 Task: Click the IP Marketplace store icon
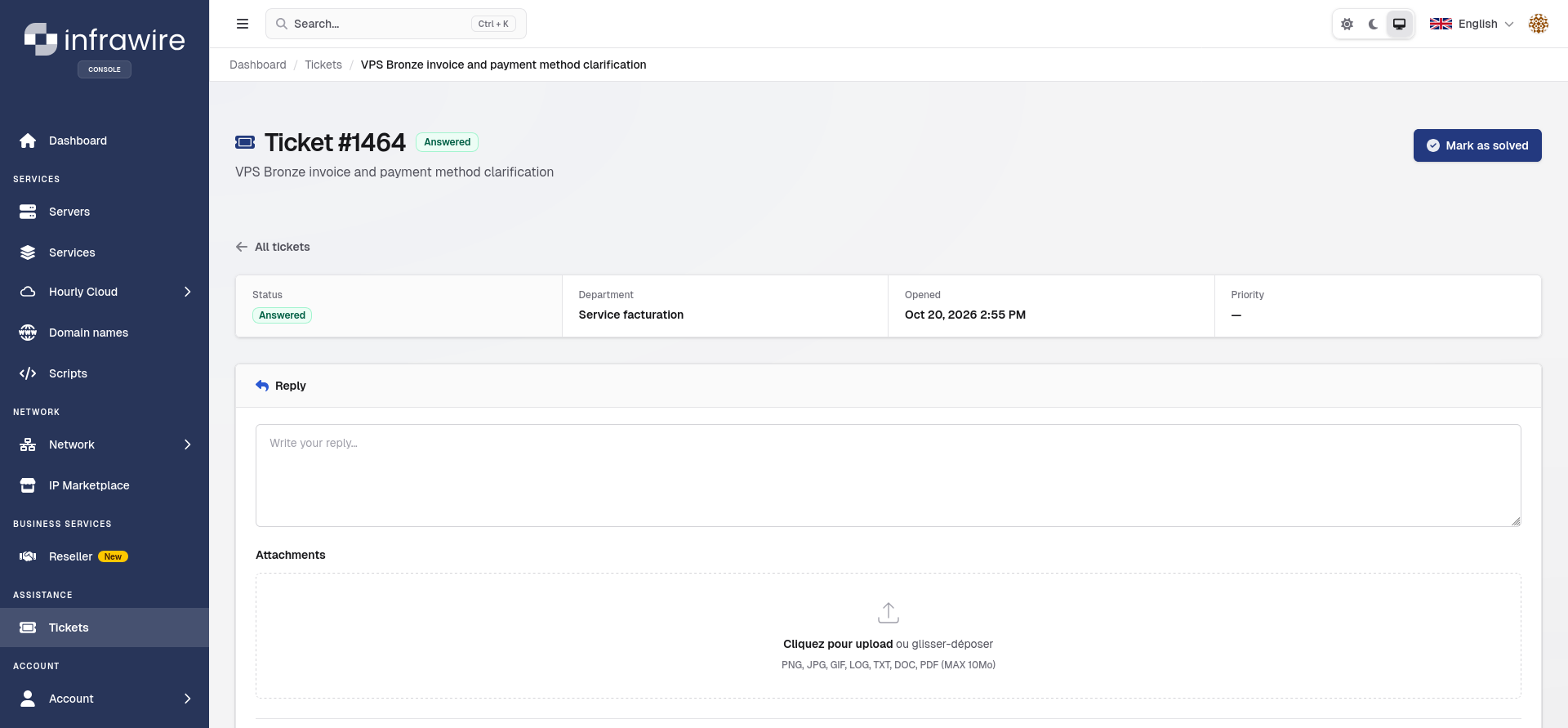(28, 485)
